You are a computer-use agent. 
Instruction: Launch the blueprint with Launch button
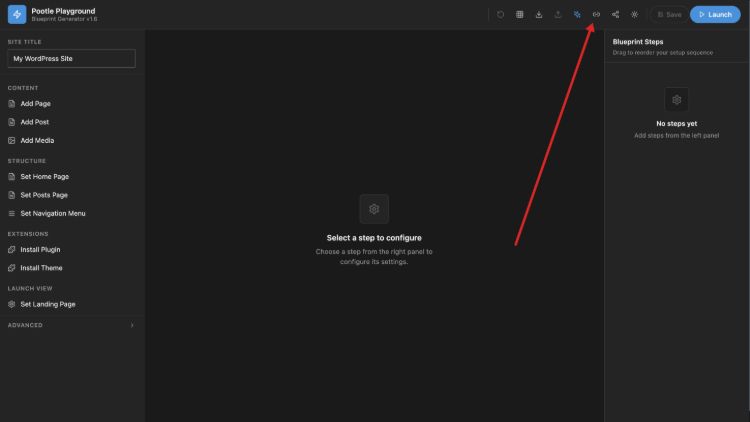(715, 14)
